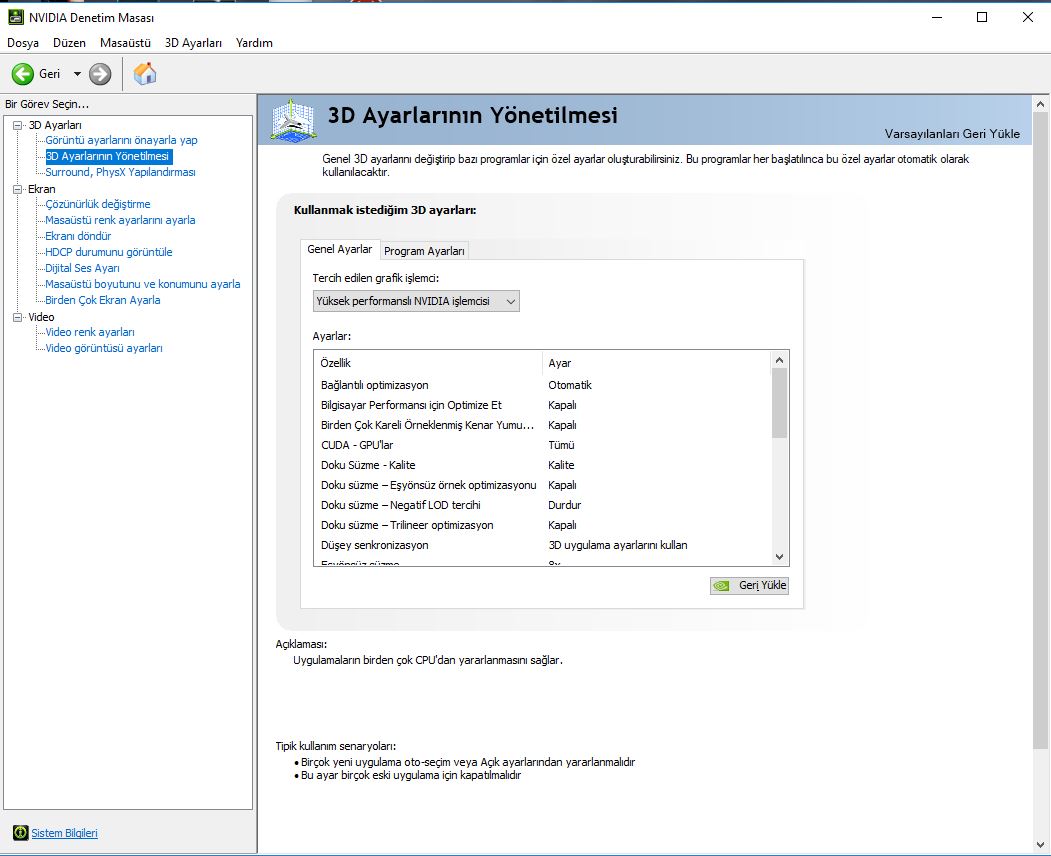Image resolution: width=1051 pixels, height=856 pixels.
Task: Open Tercih edilen grafik işlemci dropdown
Action: [416, 301]
